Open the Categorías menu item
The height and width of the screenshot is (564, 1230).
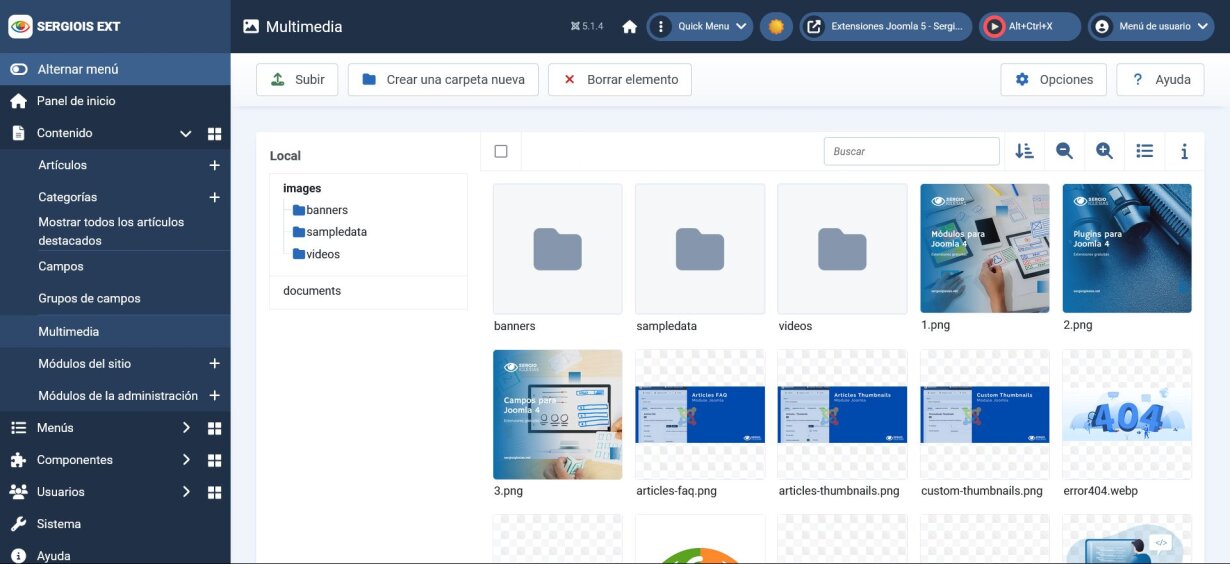click(67, 197)
